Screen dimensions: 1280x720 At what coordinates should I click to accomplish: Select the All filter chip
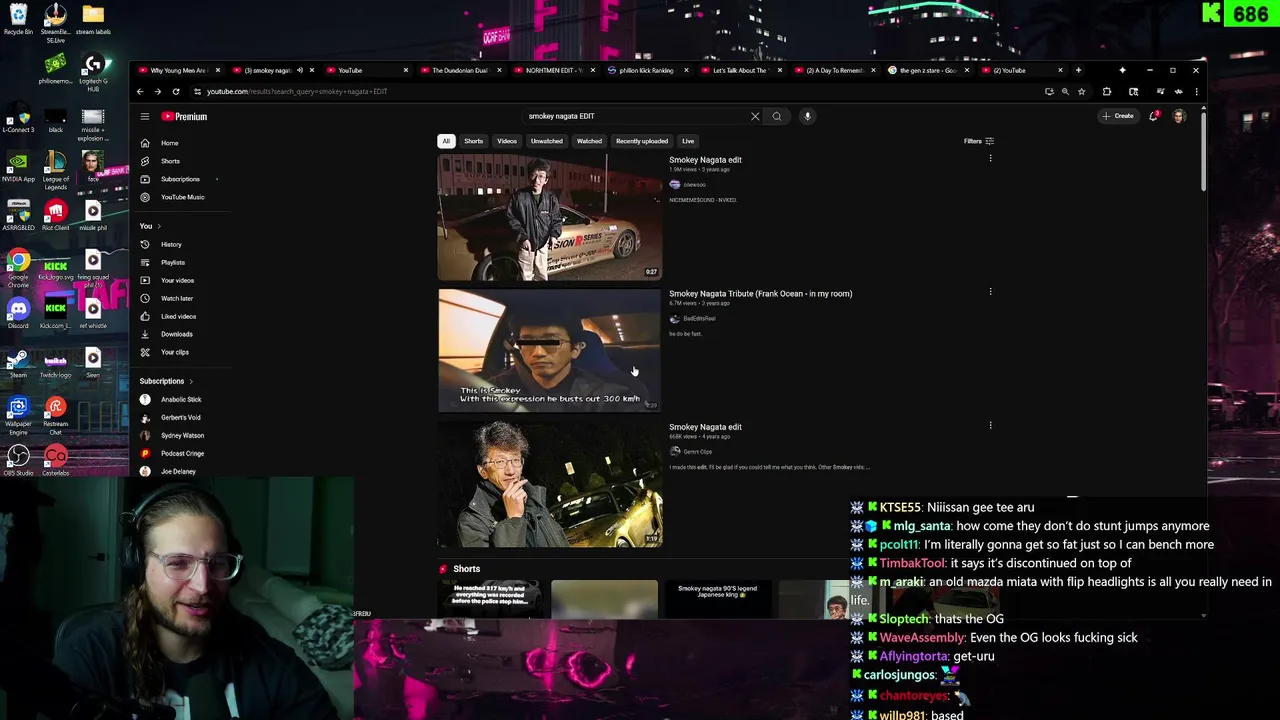pos(446,141)
